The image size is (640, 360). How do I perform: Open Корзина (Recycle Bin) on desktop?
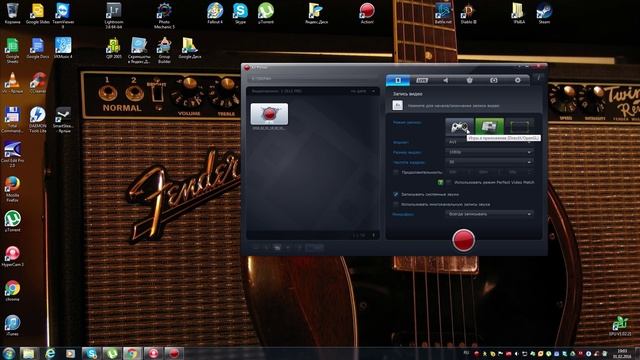pyautogui.click(x=12, y=13)
